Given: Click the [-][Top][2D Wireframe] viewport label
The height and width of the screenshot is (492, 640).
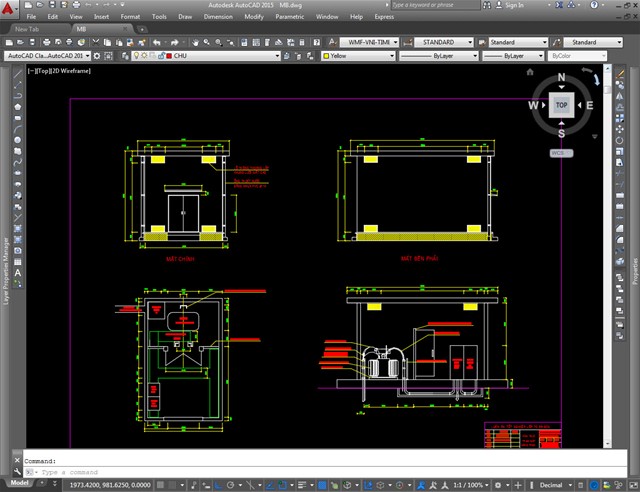Looking at the screenshot, I should (x=59, y=71).
